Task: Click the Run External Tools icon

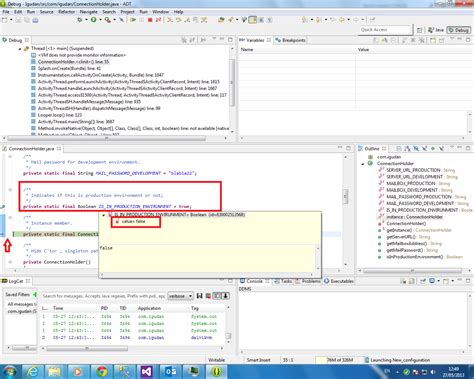Action: 107,20
